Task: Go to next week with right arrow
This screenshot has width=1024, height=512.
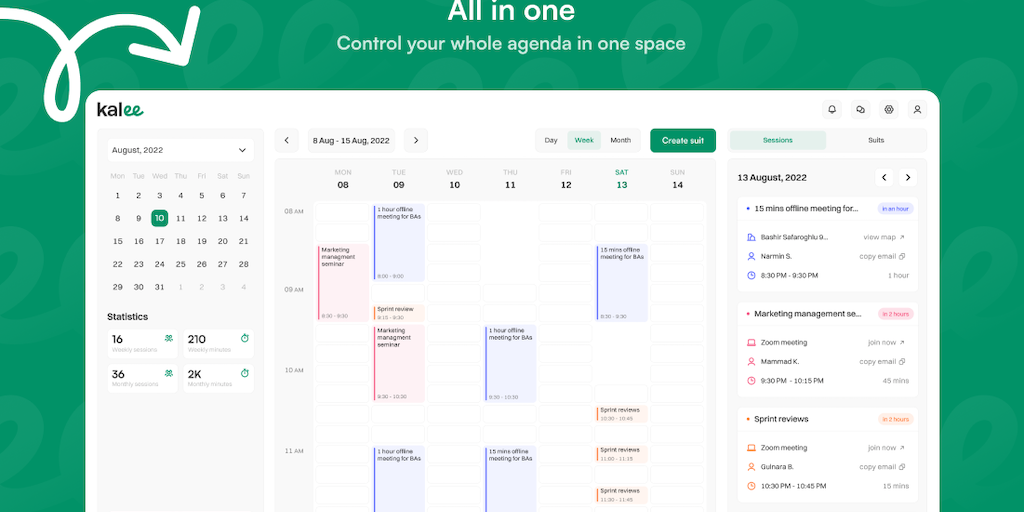Action: click(x=416, y=141)
